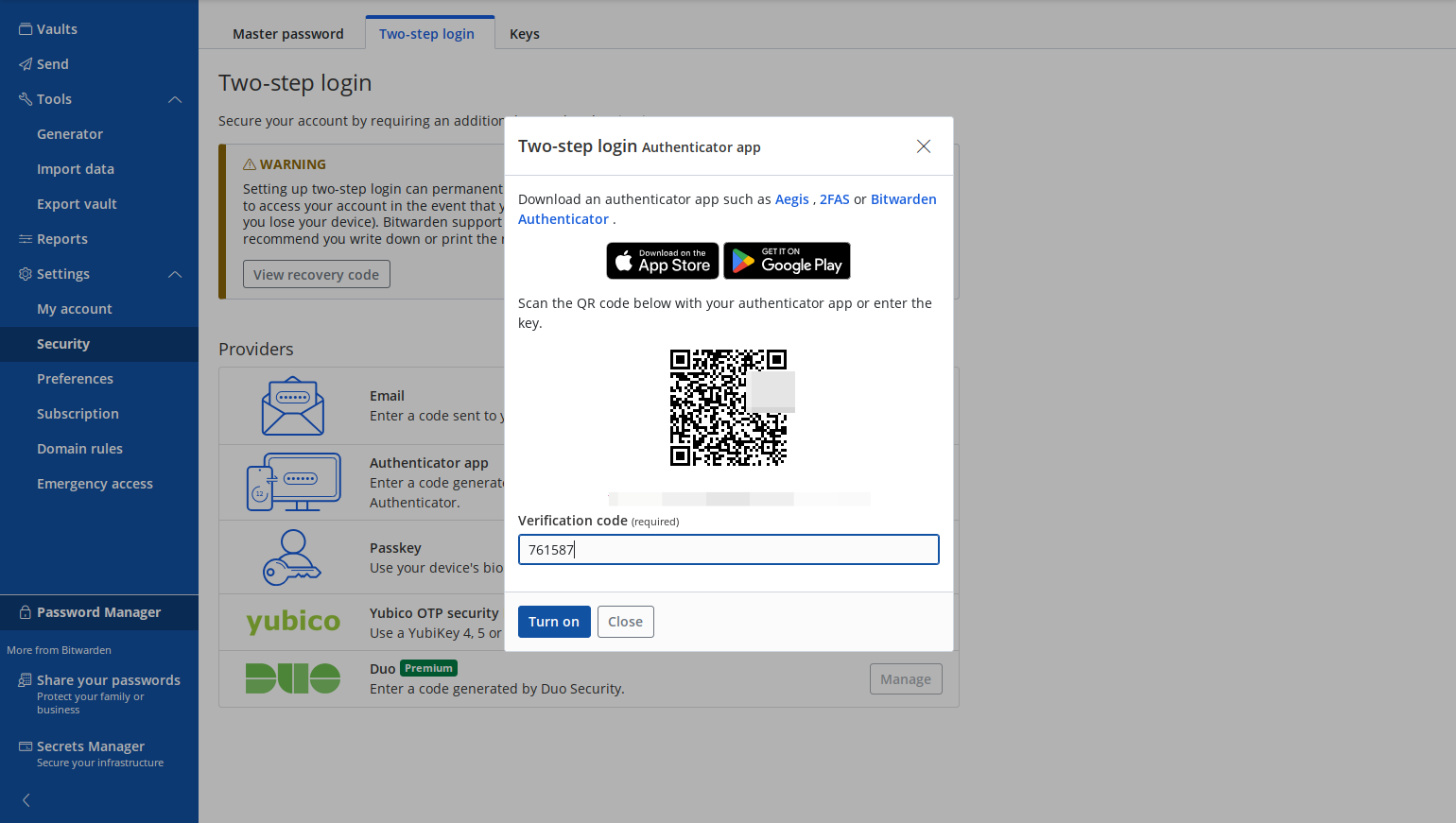Click the Google Play badge

pyautogui.click(x=787, y=261)
